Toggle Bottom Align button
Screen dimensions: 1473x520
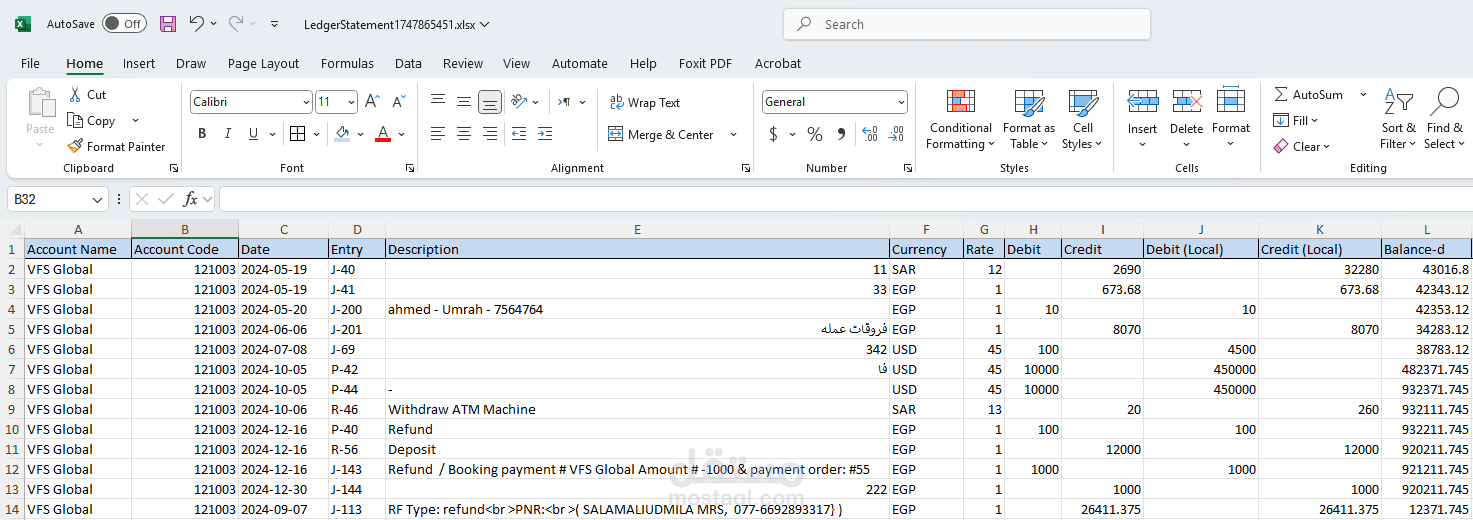pos(490,101)
